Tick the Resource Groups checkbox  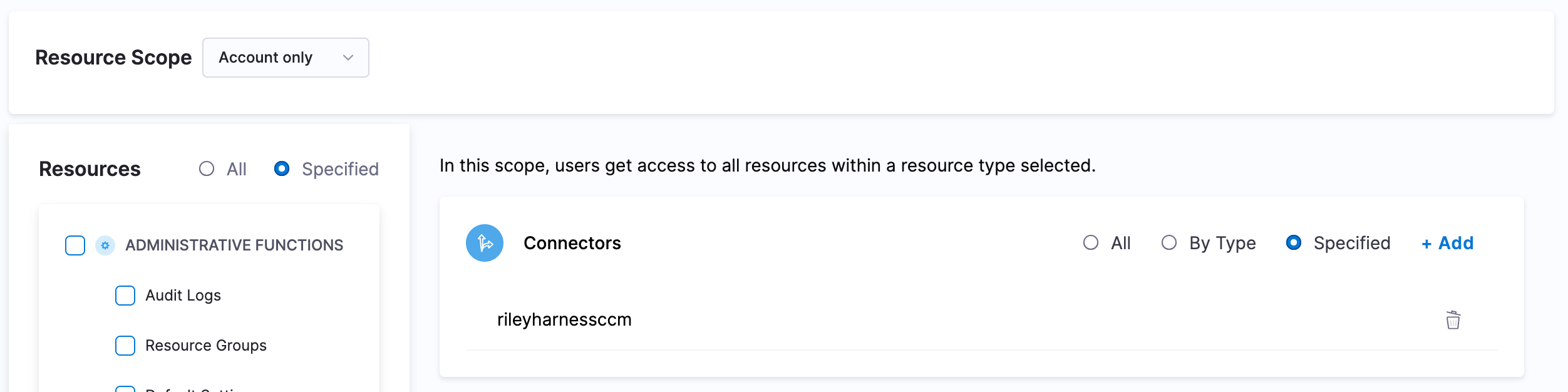(125, 346)
